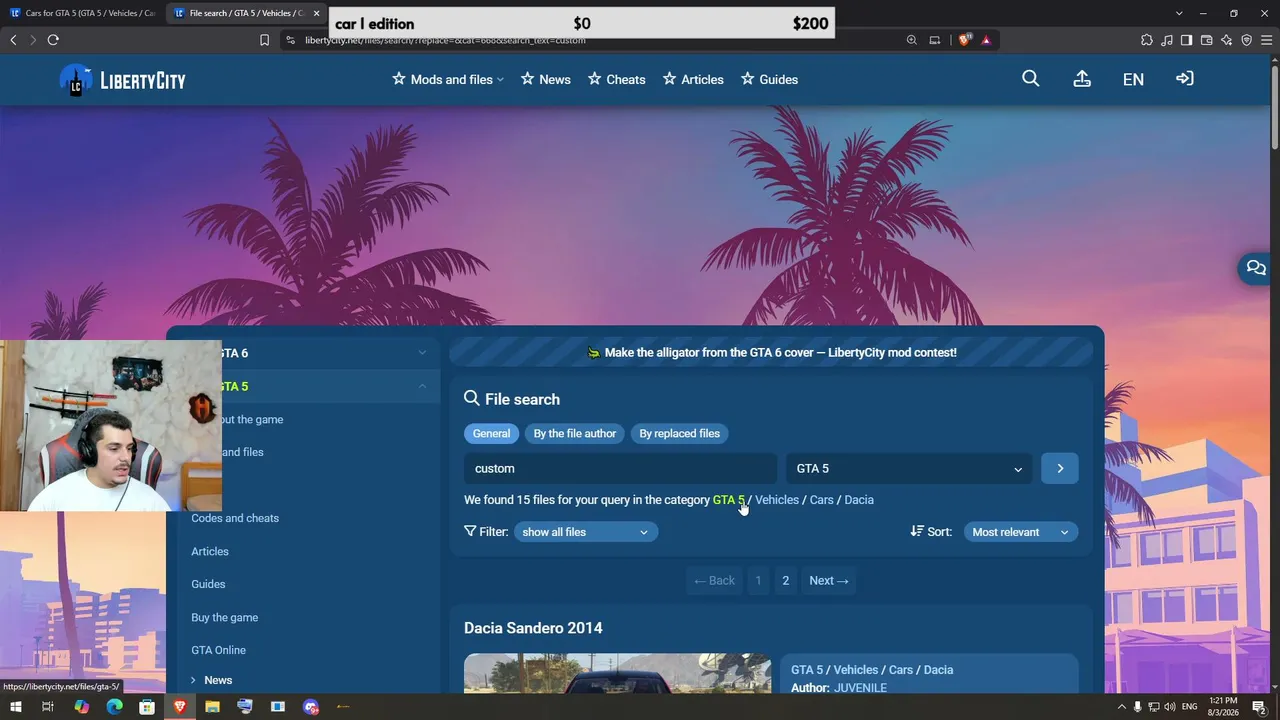The height and width of the screenshot is (720, 1280).
Task: Go to results page 2
Action: coord(786,581)
